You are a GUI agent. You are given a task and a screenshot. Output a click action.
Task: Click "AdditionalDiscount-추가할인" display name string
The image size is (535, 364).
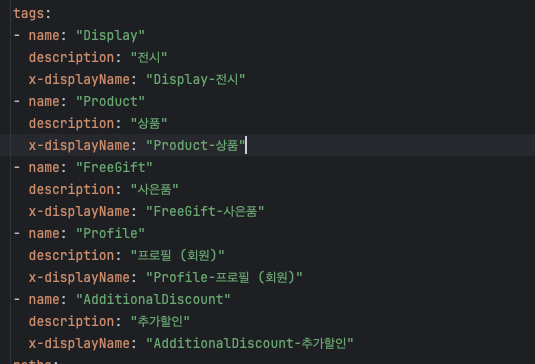coord(250,343)
